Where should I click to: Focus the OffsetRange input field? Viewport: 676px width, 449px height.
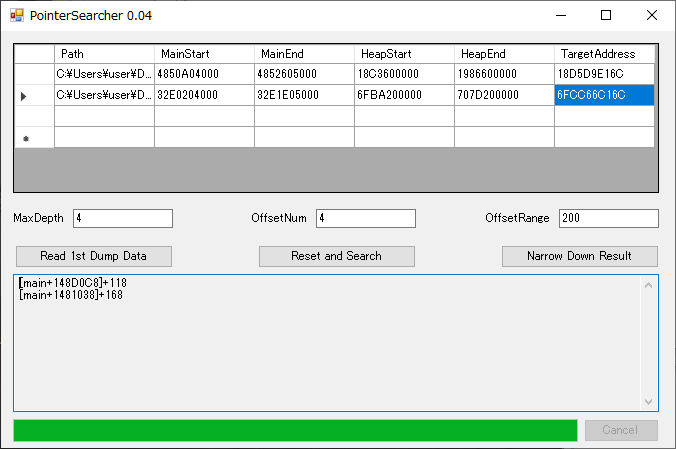coord(609,218)
